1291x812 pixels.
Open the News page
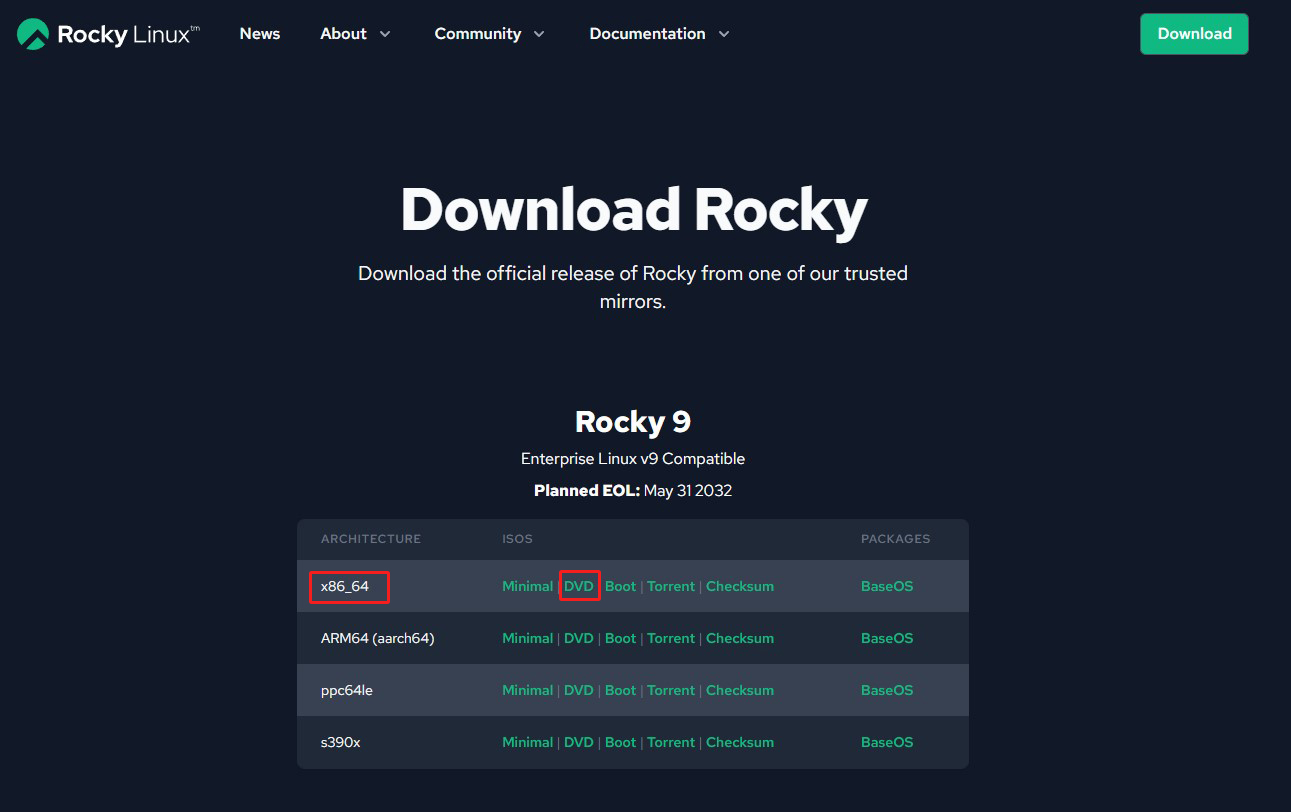(260, 34)
